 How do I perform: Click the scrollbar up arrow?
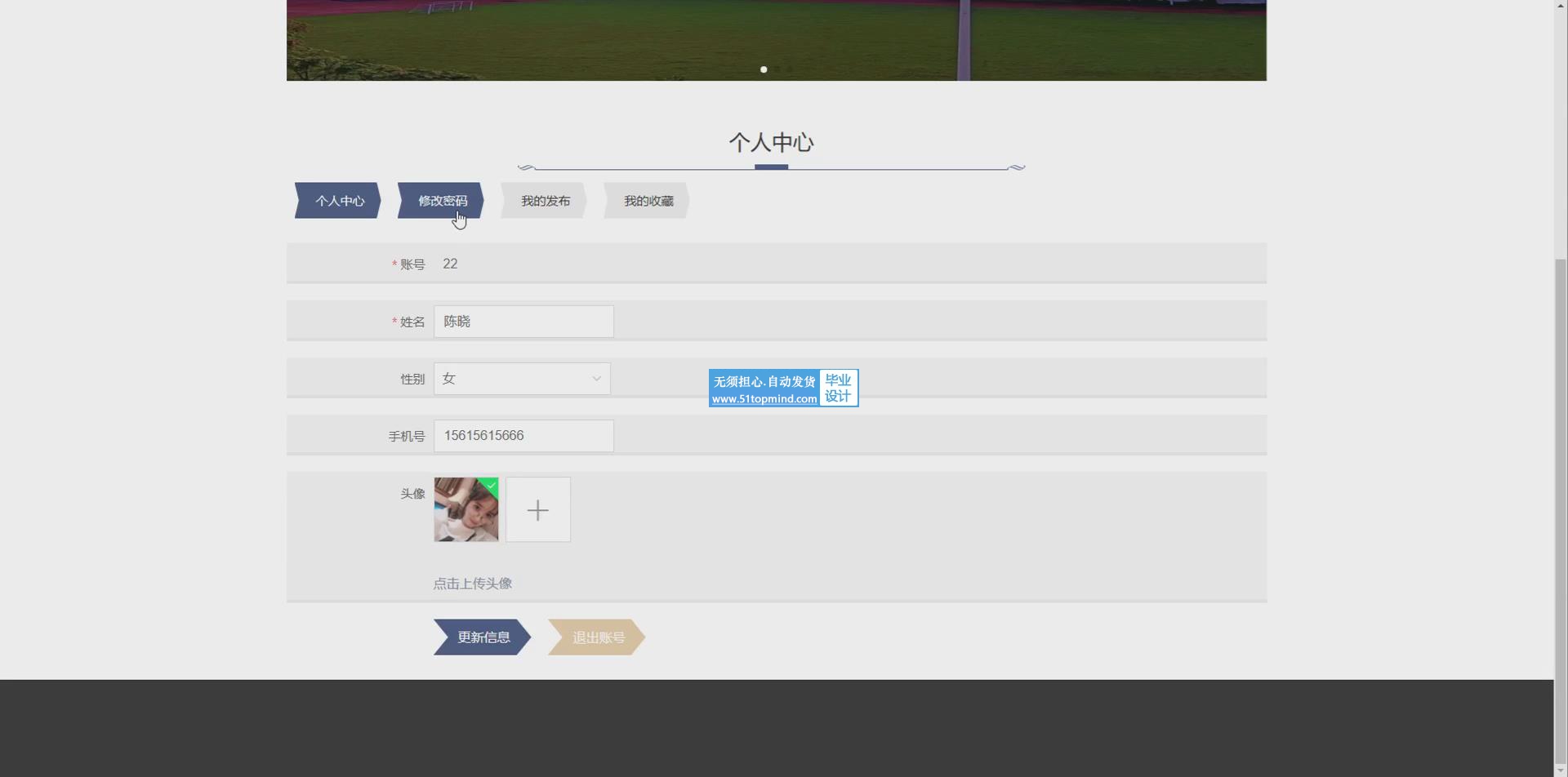(x=1561, y=6)
